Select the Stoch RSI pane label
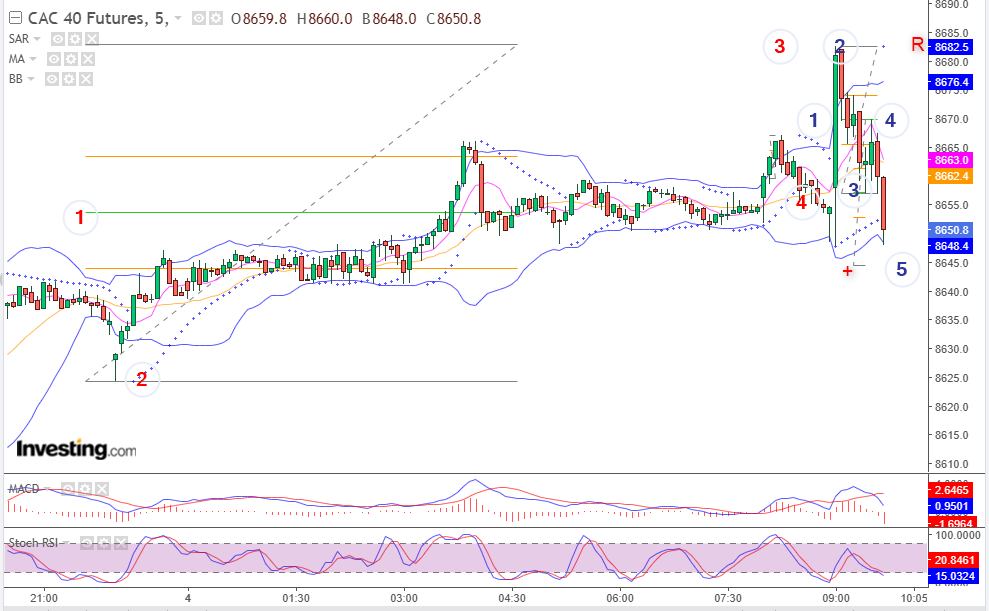989x611 pixels. coord(33,543)
